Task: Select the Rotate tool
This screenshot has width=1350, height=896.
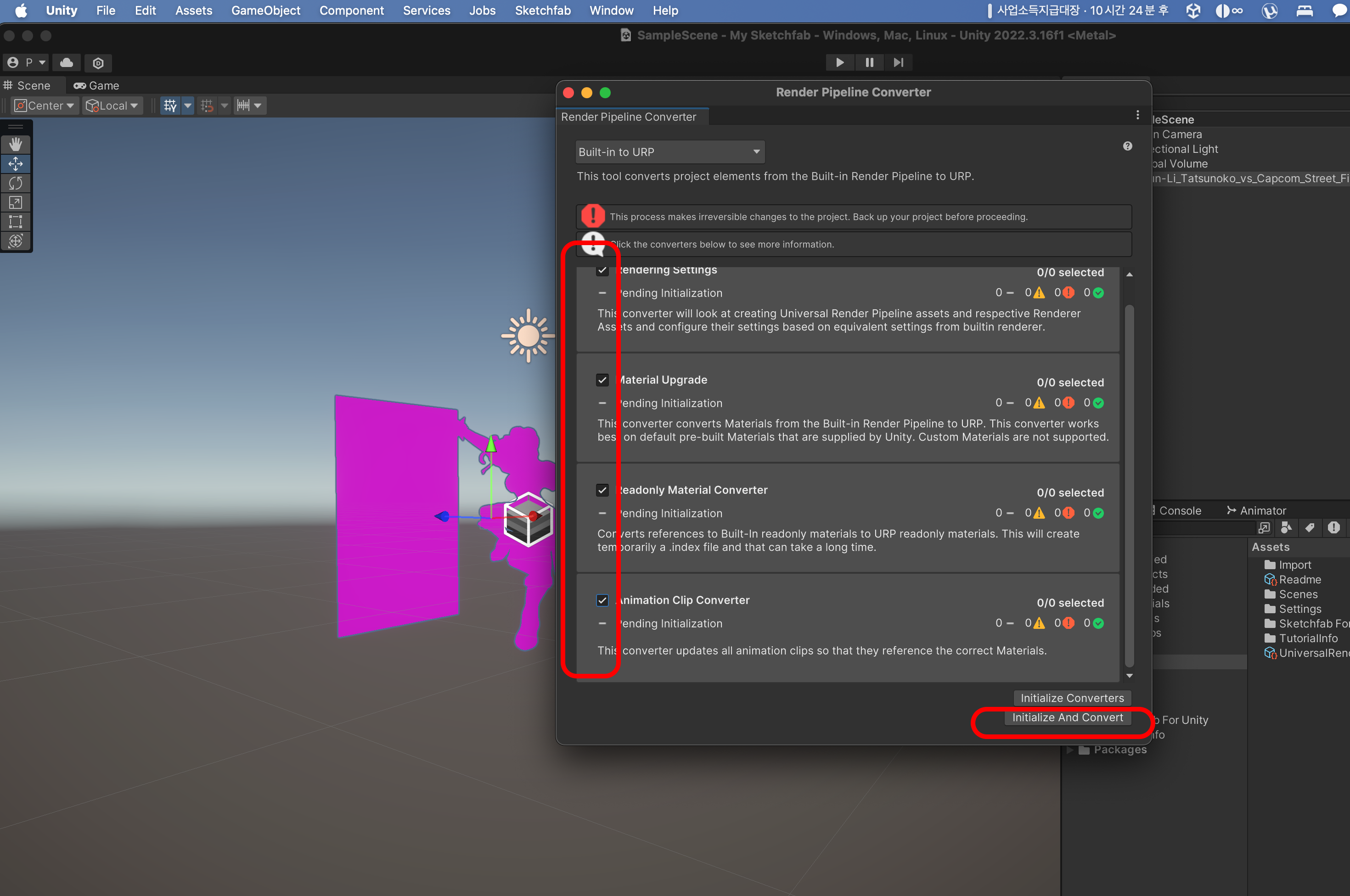Action: point(16,184)
